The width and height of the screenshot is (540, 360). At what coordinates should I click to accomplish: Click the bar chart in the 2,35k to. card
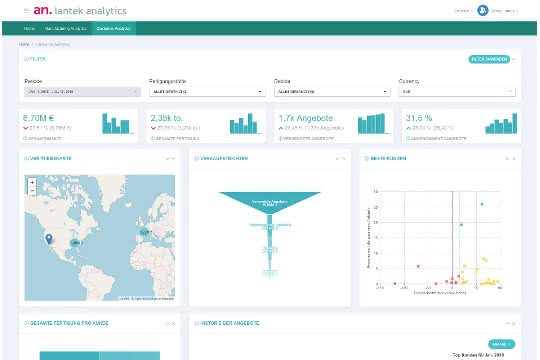click(245, 123)
